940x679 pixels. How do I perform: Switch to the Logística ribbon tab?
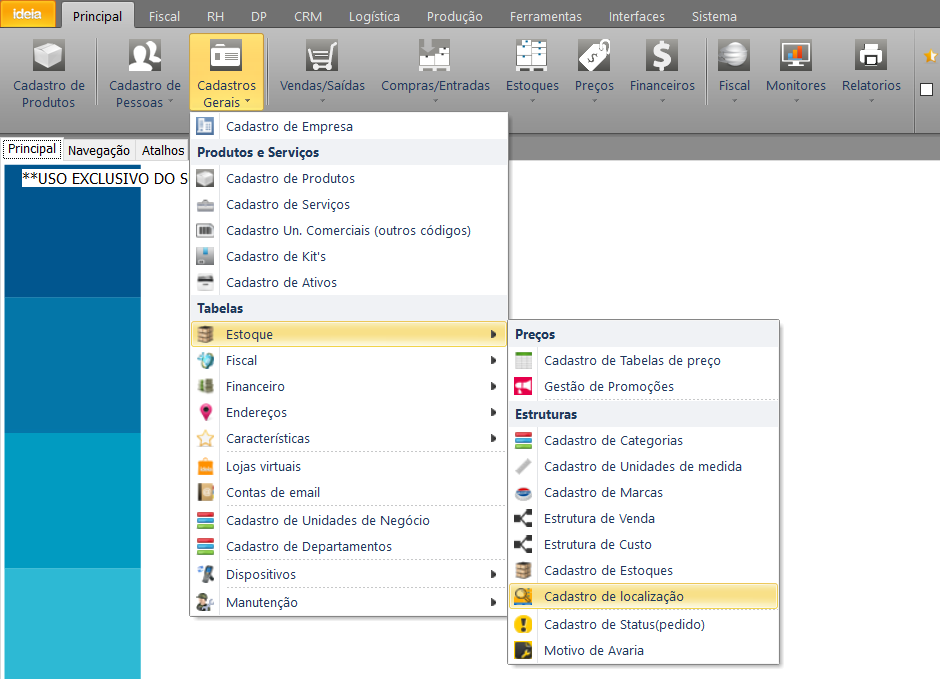(374, 16)
